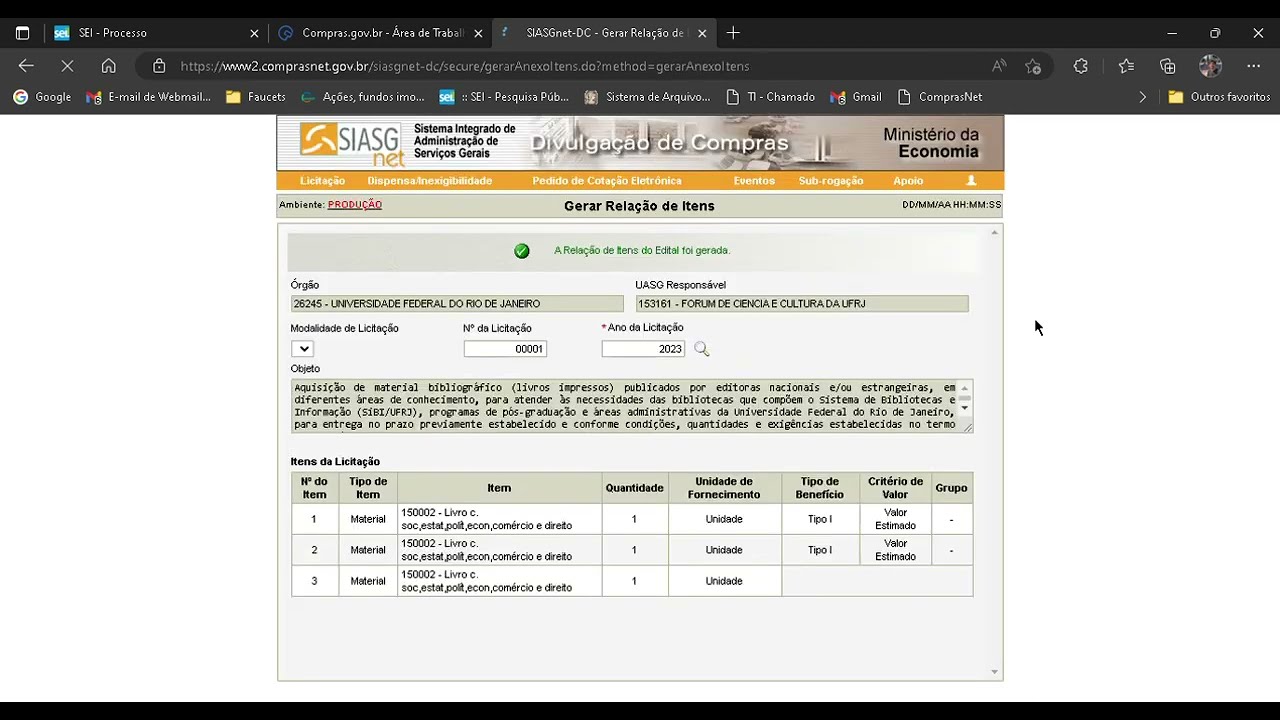Screen dimensions: 1280x720
Task: Close the Compras.gov.br tab
Action: (478, 33)
